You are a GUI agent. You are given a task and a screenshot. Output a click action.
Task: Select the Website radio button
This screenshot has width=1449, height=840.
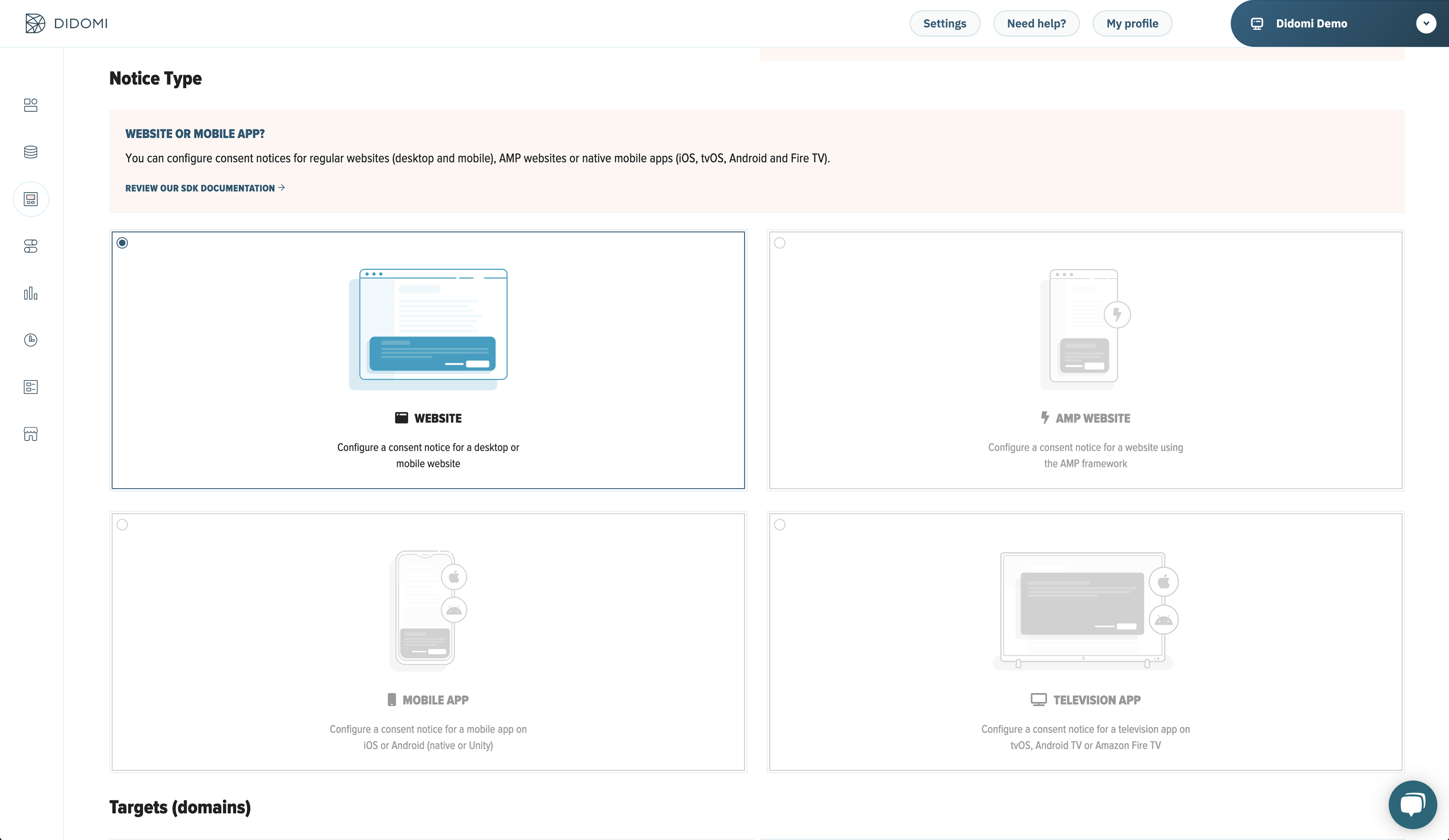click(x=122, y=243)
